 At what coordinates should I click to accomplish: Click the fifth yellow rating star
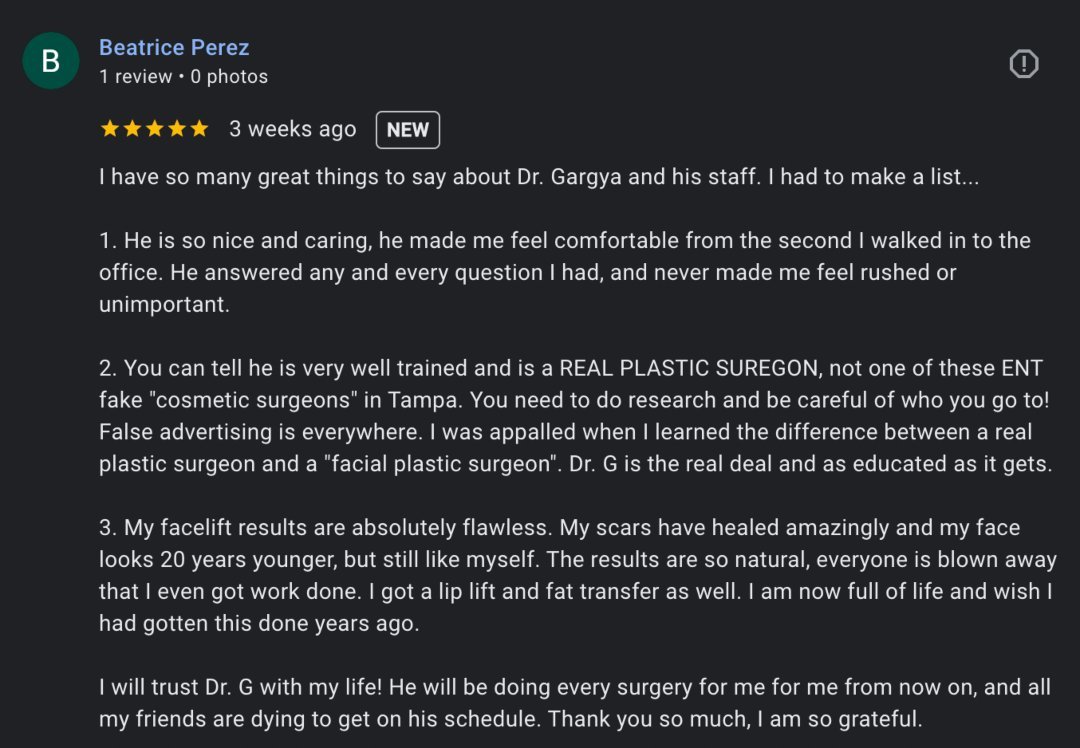coord(199,129)
